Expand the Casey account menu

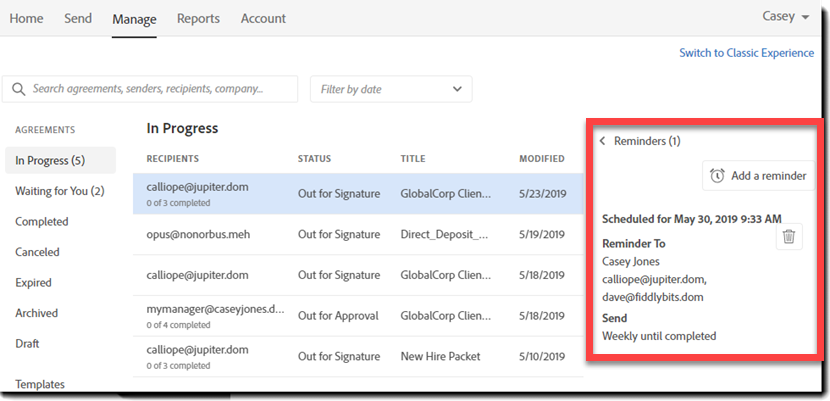coord(785,17)
